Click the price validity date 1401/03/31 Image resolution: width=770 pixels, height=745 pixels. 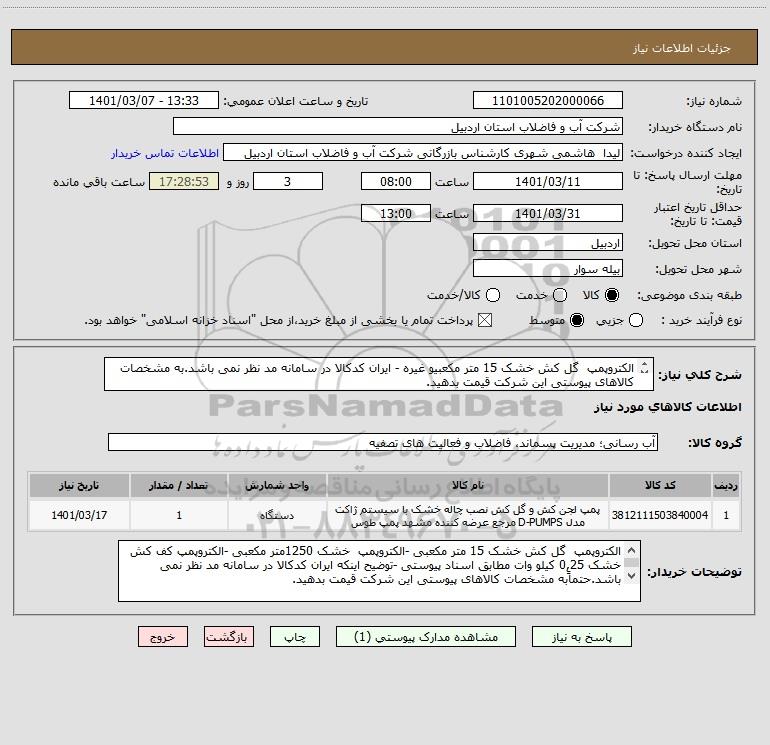(548, 213)
